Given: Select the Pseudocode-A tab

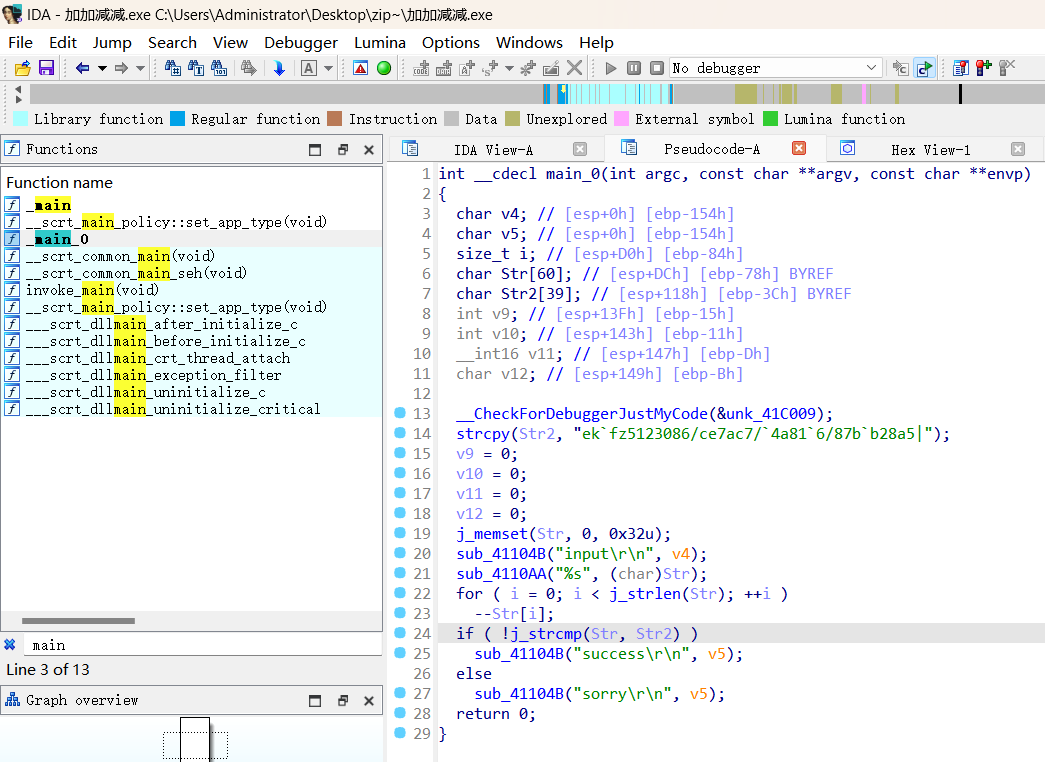Looking at the screenshot, I should pyautogui.click(x=712, y=149).
